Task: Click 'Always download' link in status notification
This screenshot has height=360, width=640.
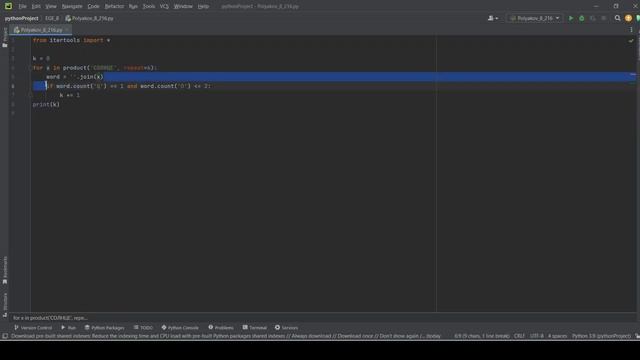Action: click(x=311, y=336)
